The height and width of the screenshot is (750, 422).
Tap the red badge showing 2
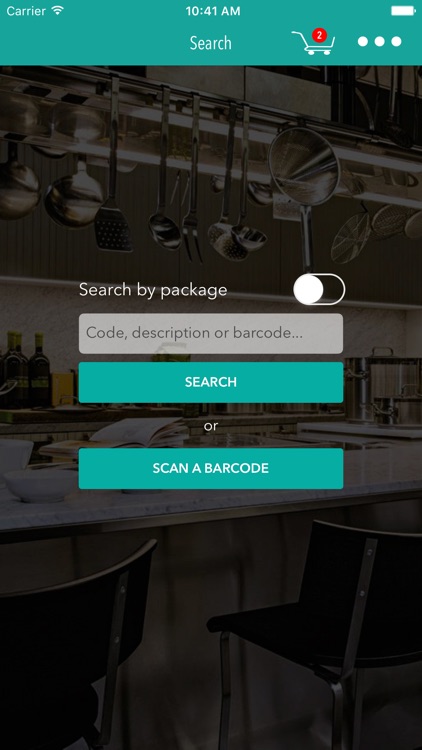tap(319, 35)
